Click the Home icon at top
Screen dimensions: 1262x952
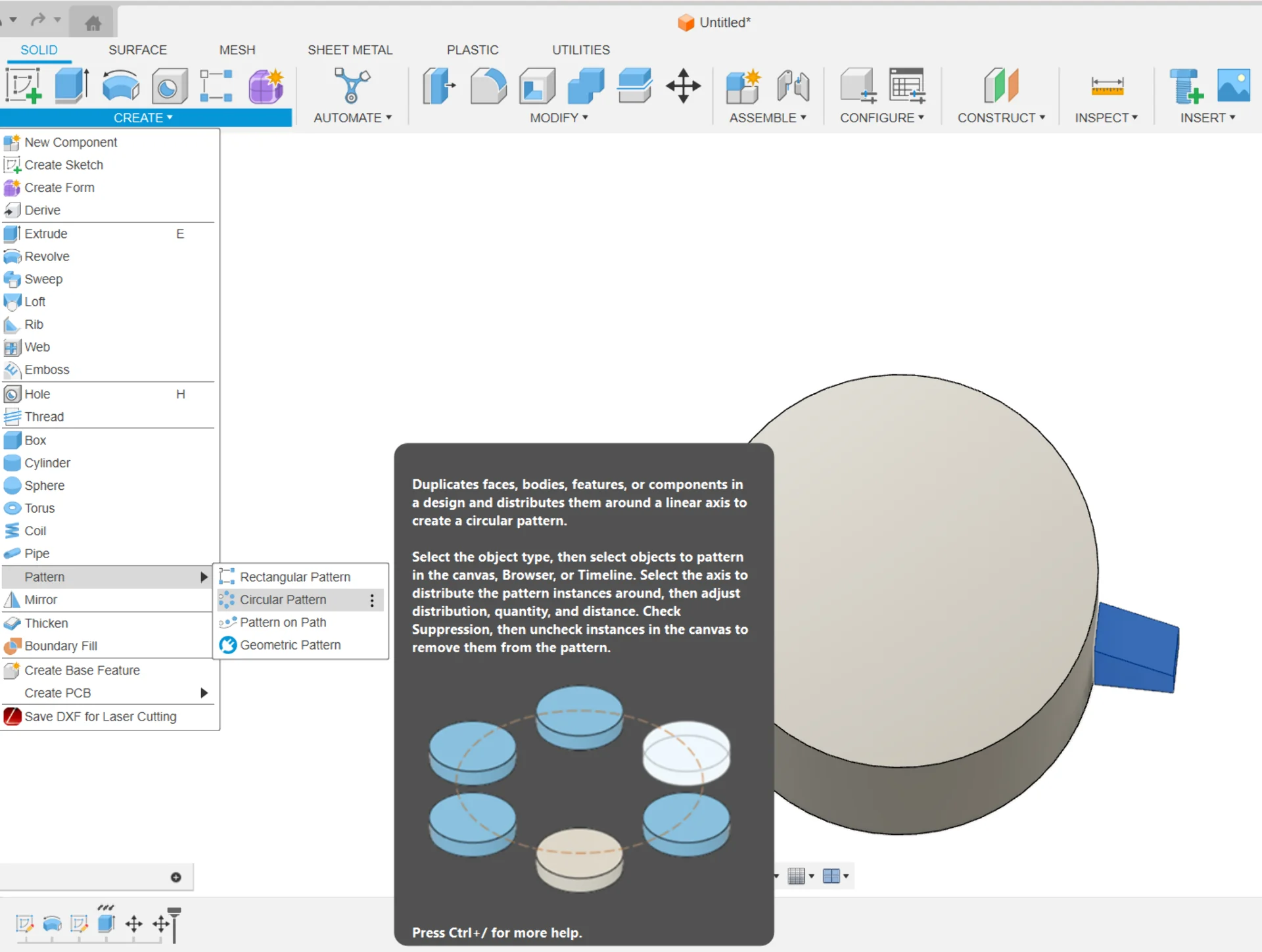pos(93,23)
